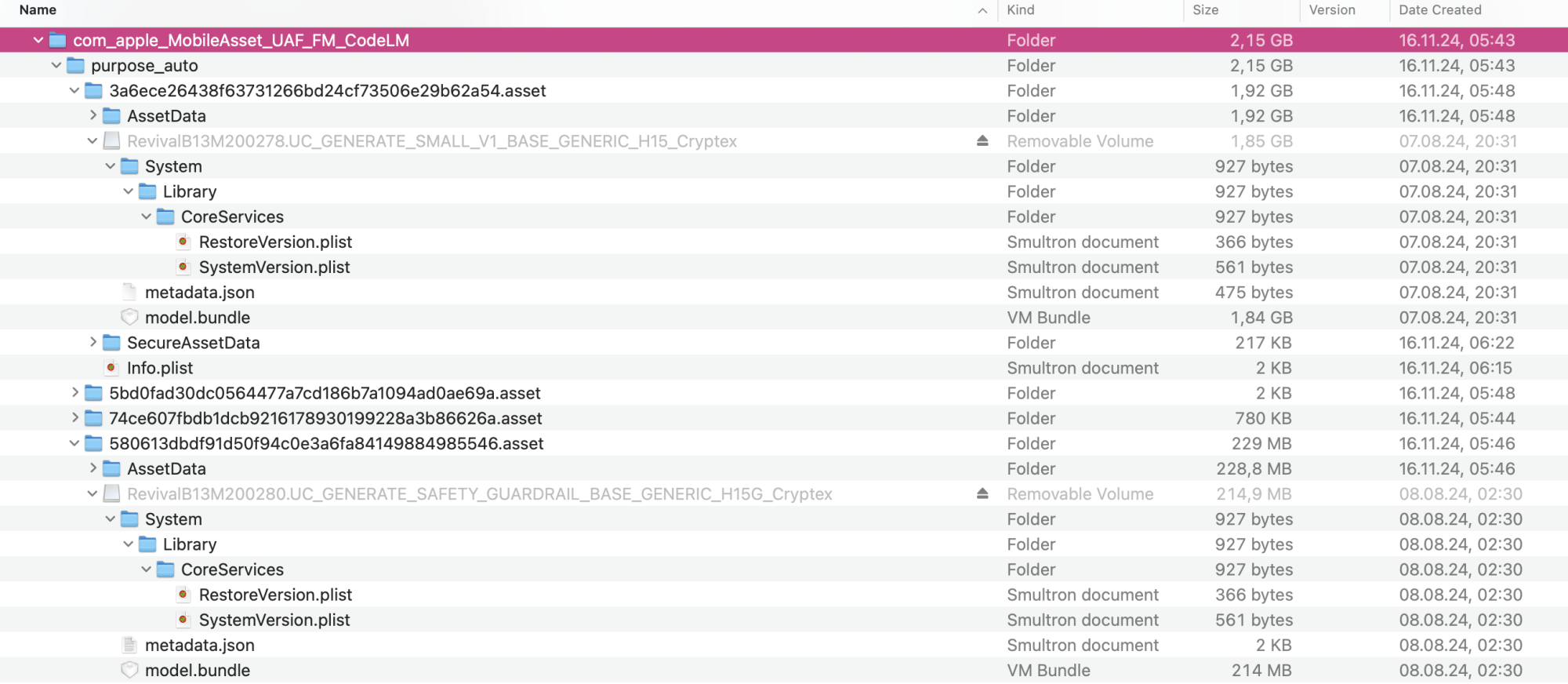Click the 580613dbdf91 asset folder icon
This screenshot has height=684, width=1568.
tap(93, 443)
